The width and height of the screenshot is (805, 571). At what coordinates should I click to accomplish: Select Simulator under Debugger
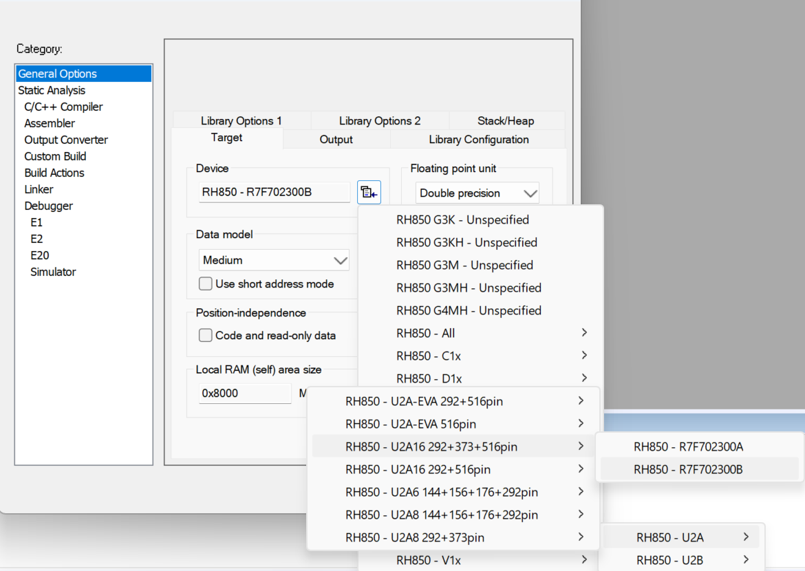click(x=53, y=272)
